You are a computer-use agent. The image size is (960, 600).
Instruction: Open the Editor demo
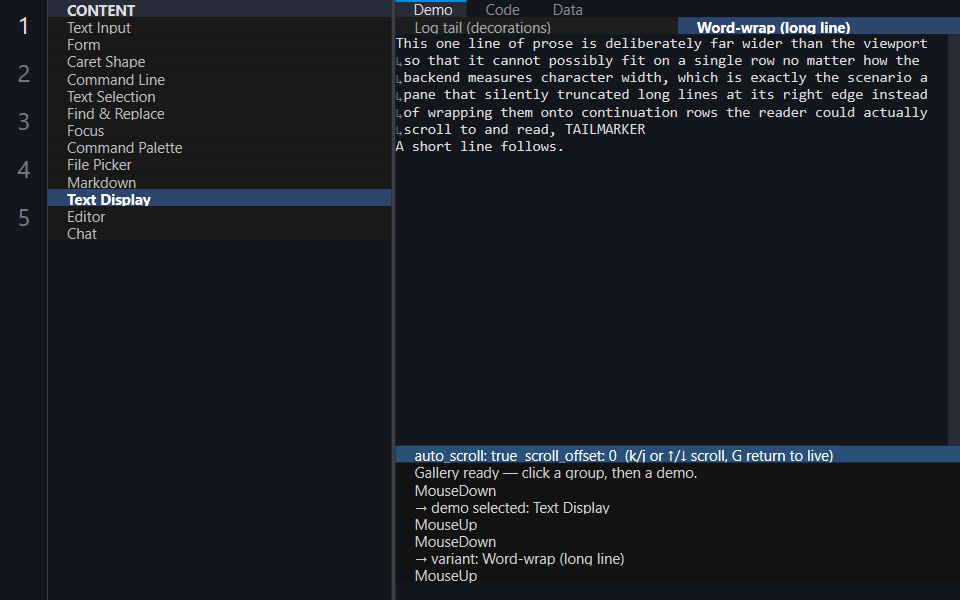pyautogui.click(x=219, y=217)
